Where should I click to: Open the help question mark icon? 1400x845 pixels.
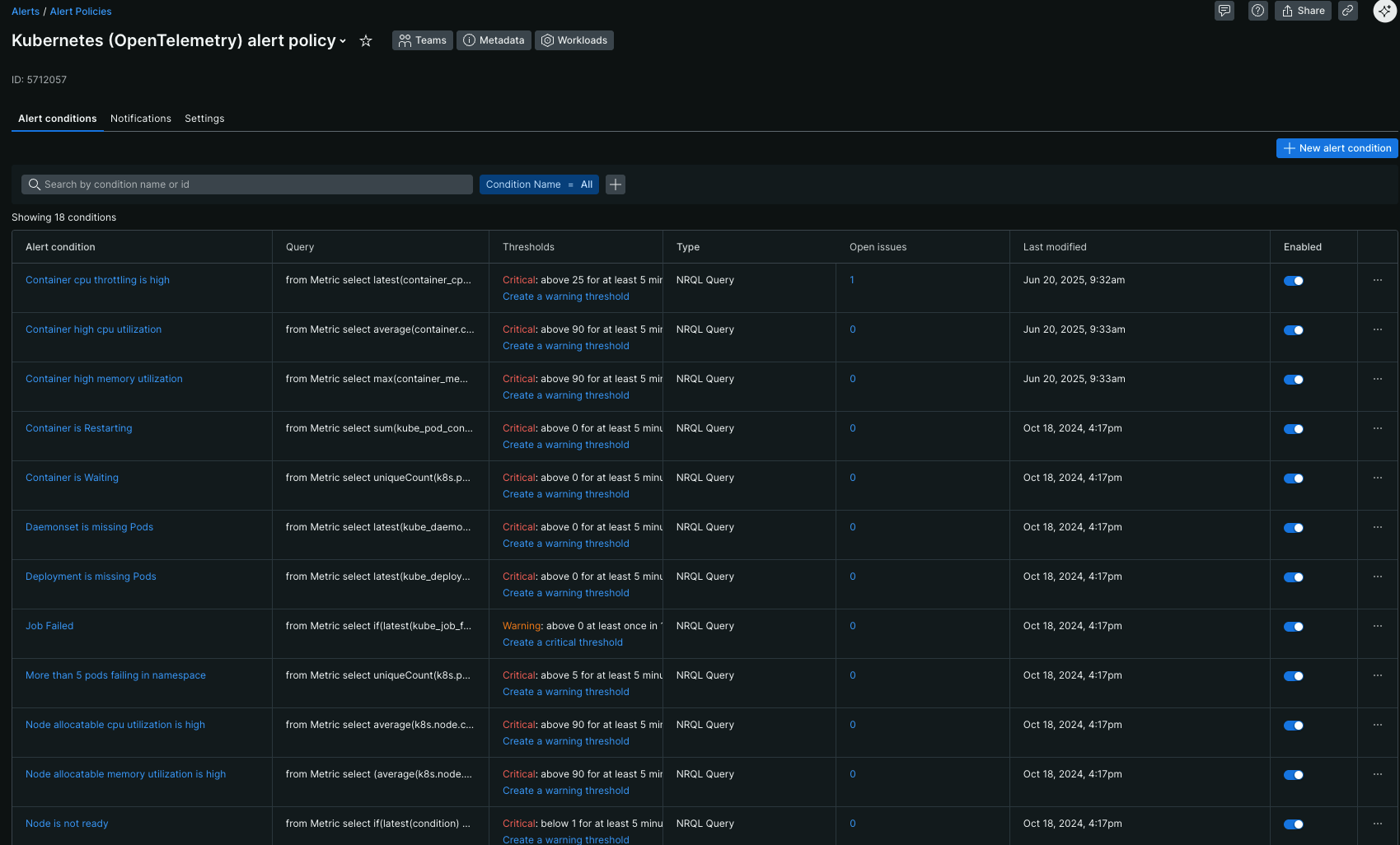click(1257, 11)
